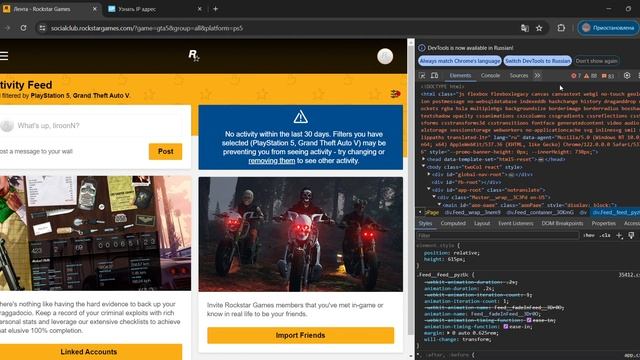The image size is (640, 360).
Task: Open the bikers image card thumbnail
Action: 300,234
